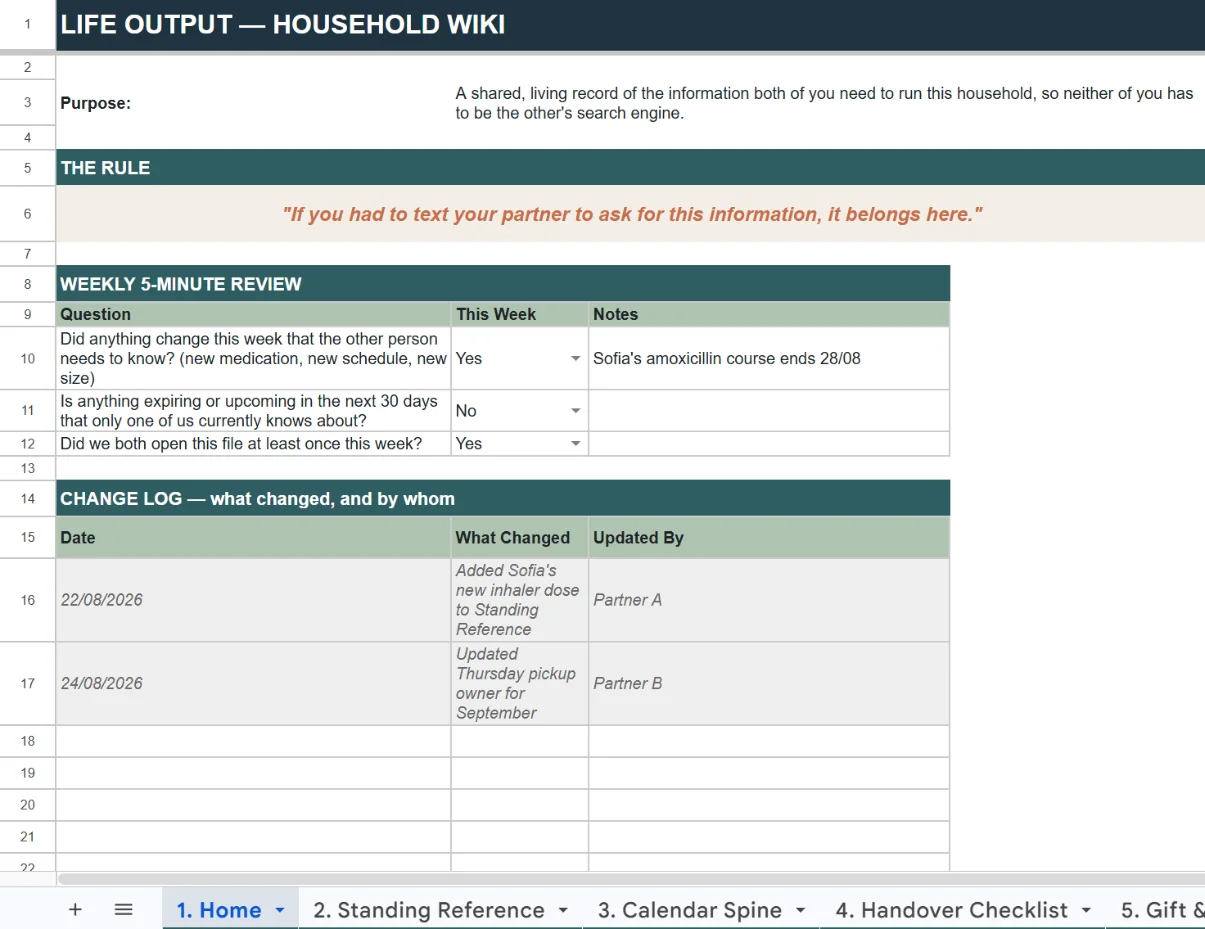Switch to the 4. Handover Checklist tab
Image resolution: width=1205 pixels, height=929 pixels.
952,910
